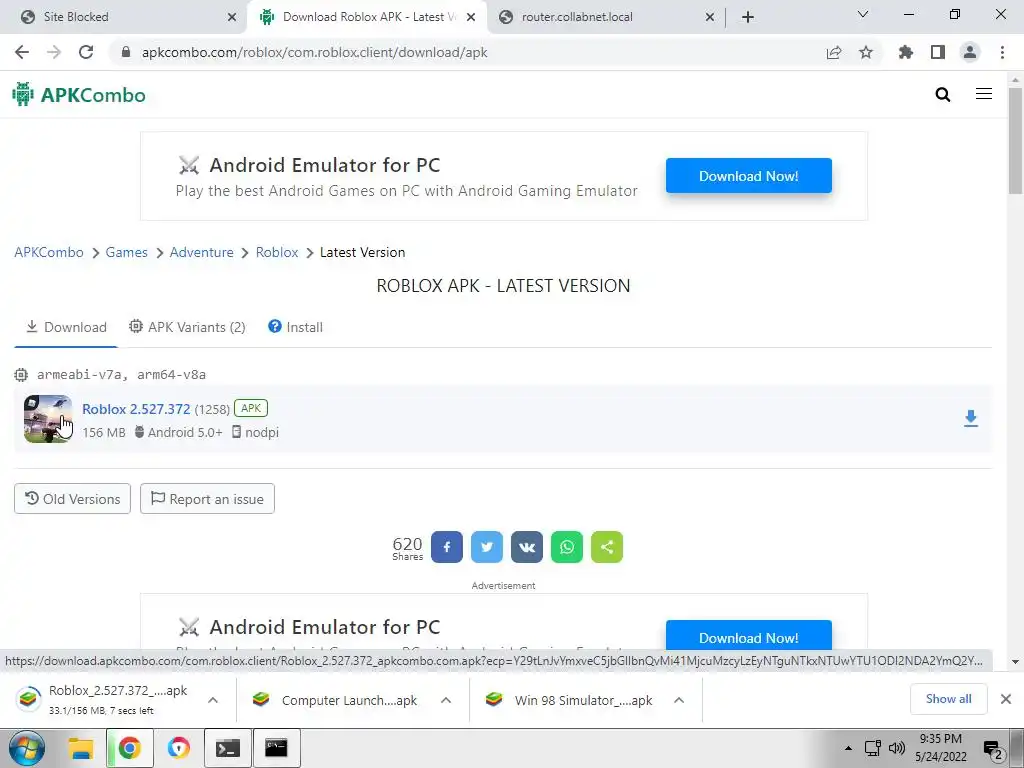This screenshot has height=768, width=1024.
Task: Go to Games breadcrumb link
Action: [x=127, y=252]
